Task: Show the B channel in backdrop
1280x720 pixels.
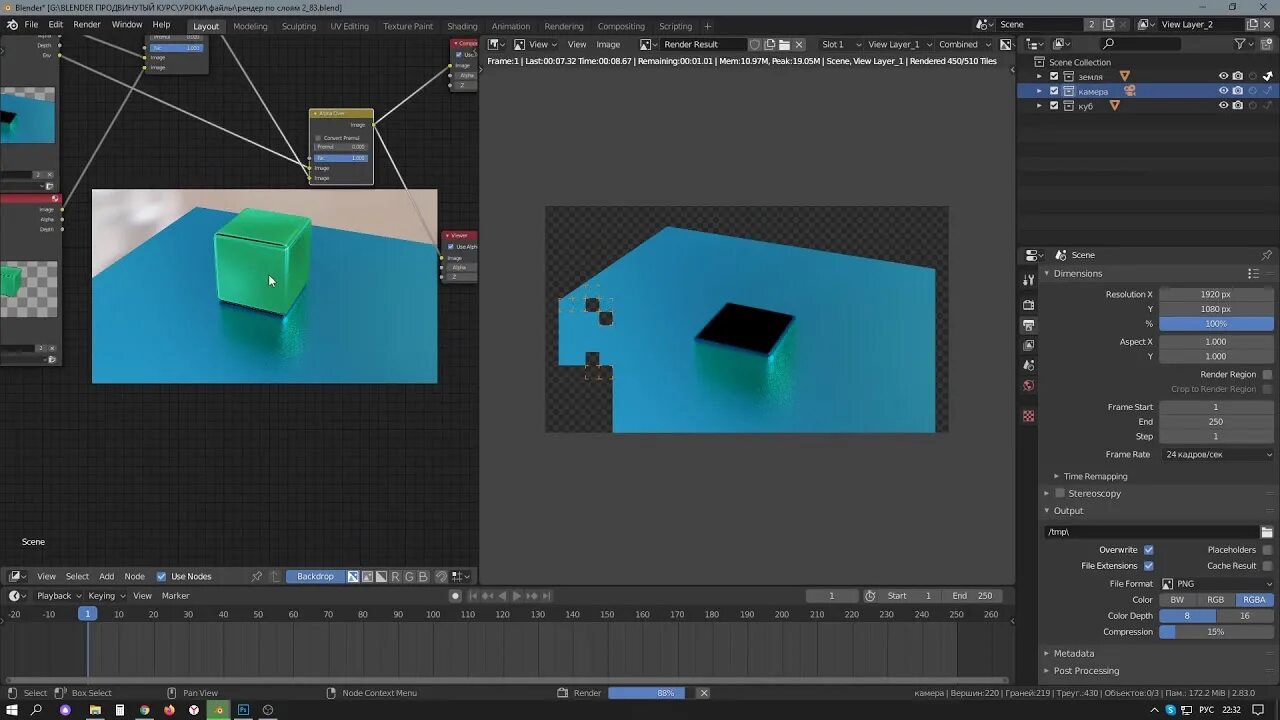Action: click(x=423, y=576)
